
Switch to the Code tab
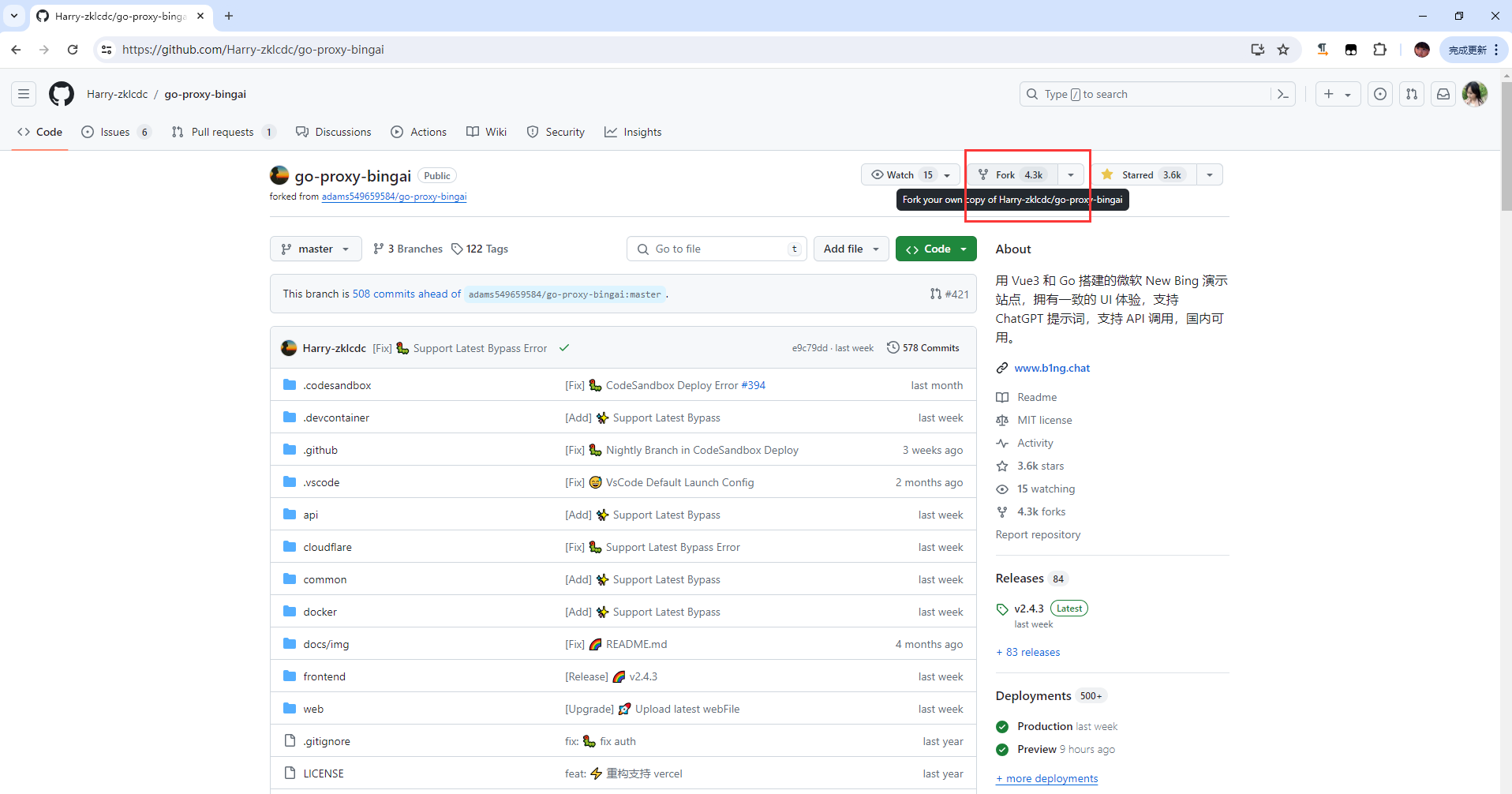pyautogui.click(x=40, y=132)
